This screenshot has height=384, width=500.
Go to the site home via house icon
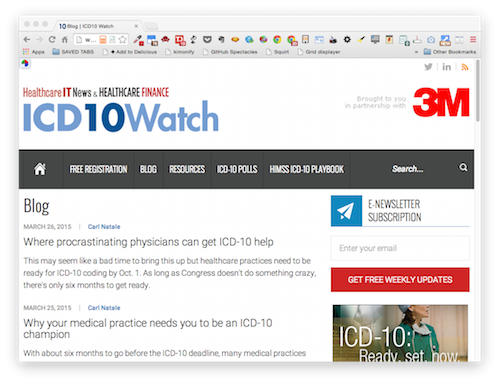click(40, 169)
